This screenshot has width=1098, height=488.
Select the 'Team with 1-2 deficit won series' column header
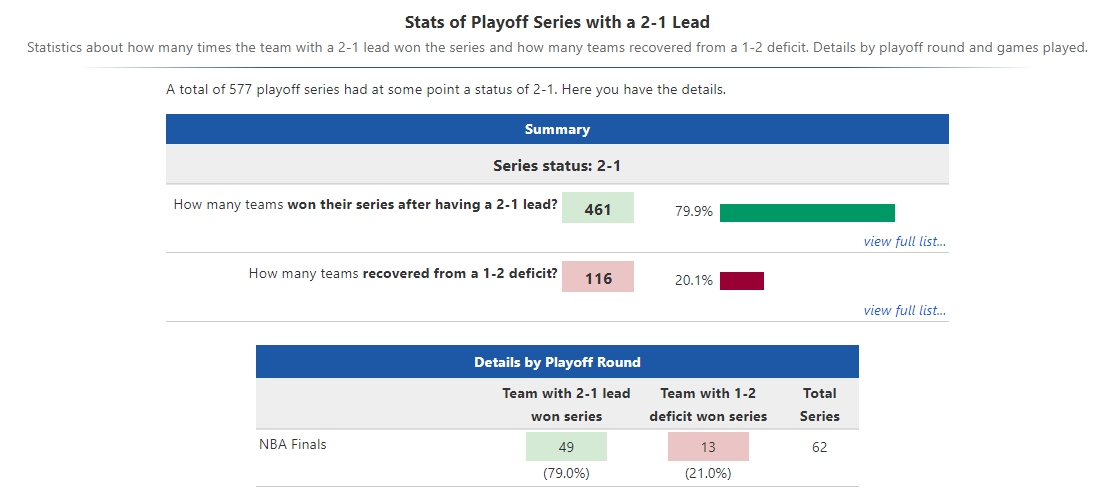pos(708,404)
